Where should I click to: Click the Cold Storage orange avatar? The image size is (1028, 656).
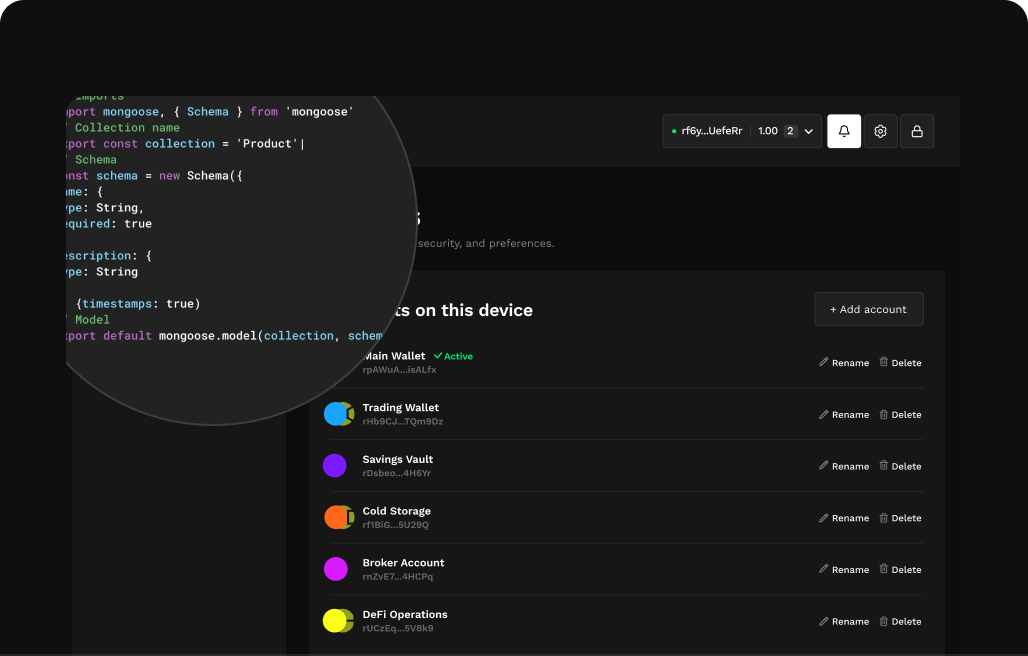point(338,517)
